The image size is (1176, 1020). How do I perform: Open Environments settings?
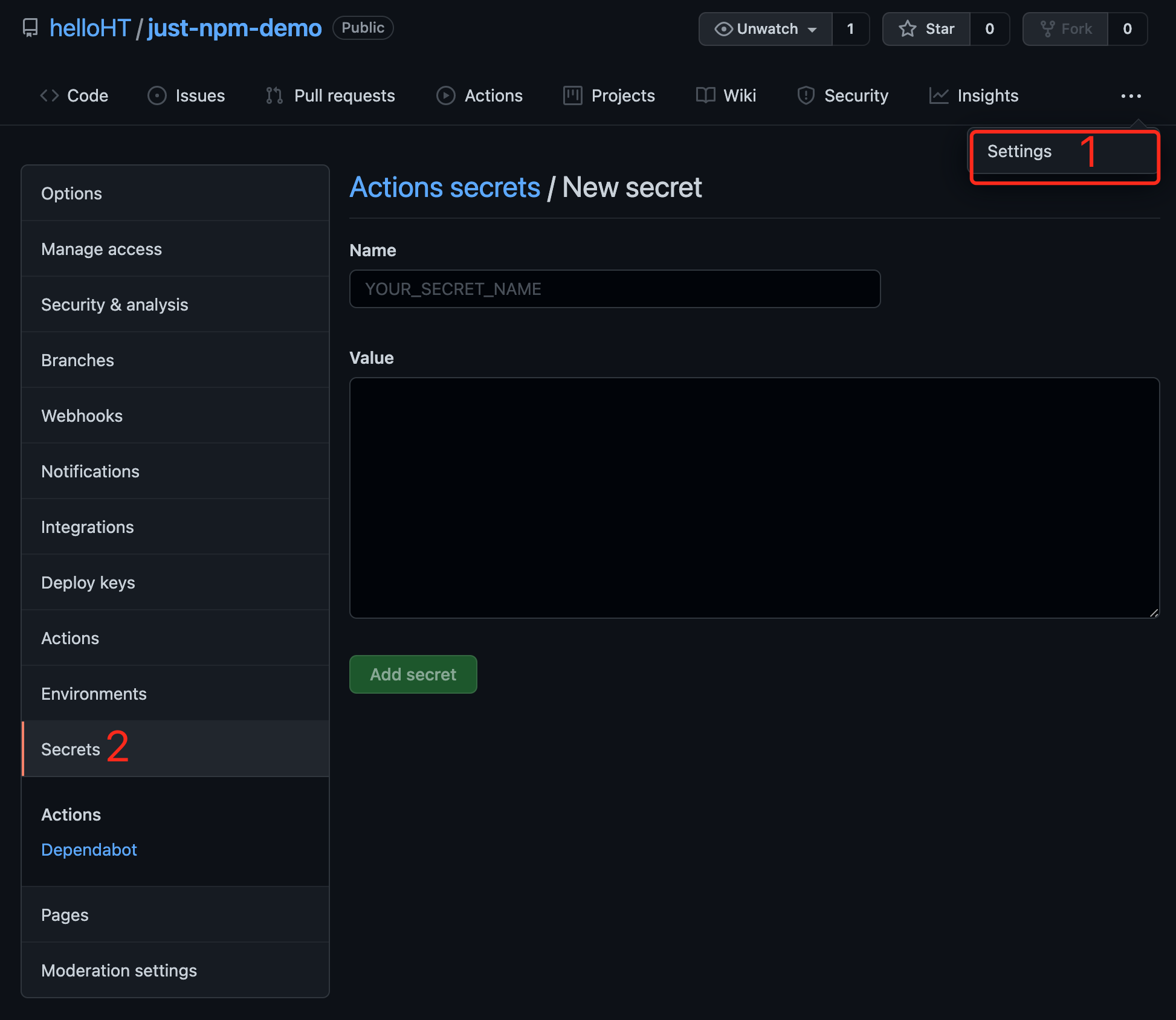click(175, 694)
